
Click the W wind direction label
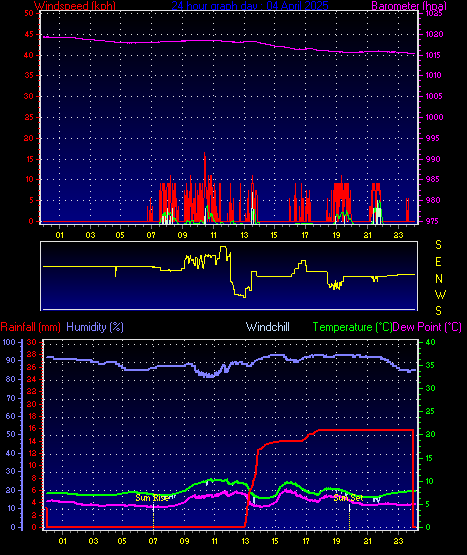coord(440,294)
